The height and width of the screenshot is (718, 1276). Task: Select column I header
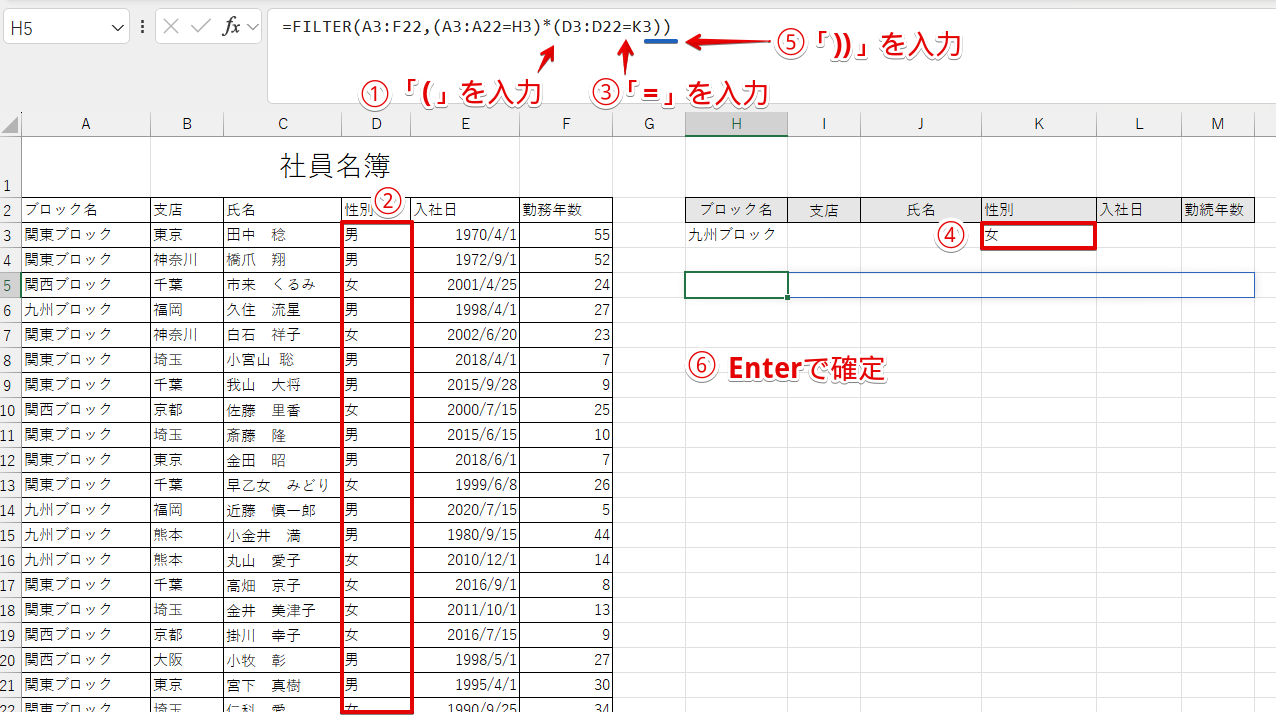click(824, 124)
